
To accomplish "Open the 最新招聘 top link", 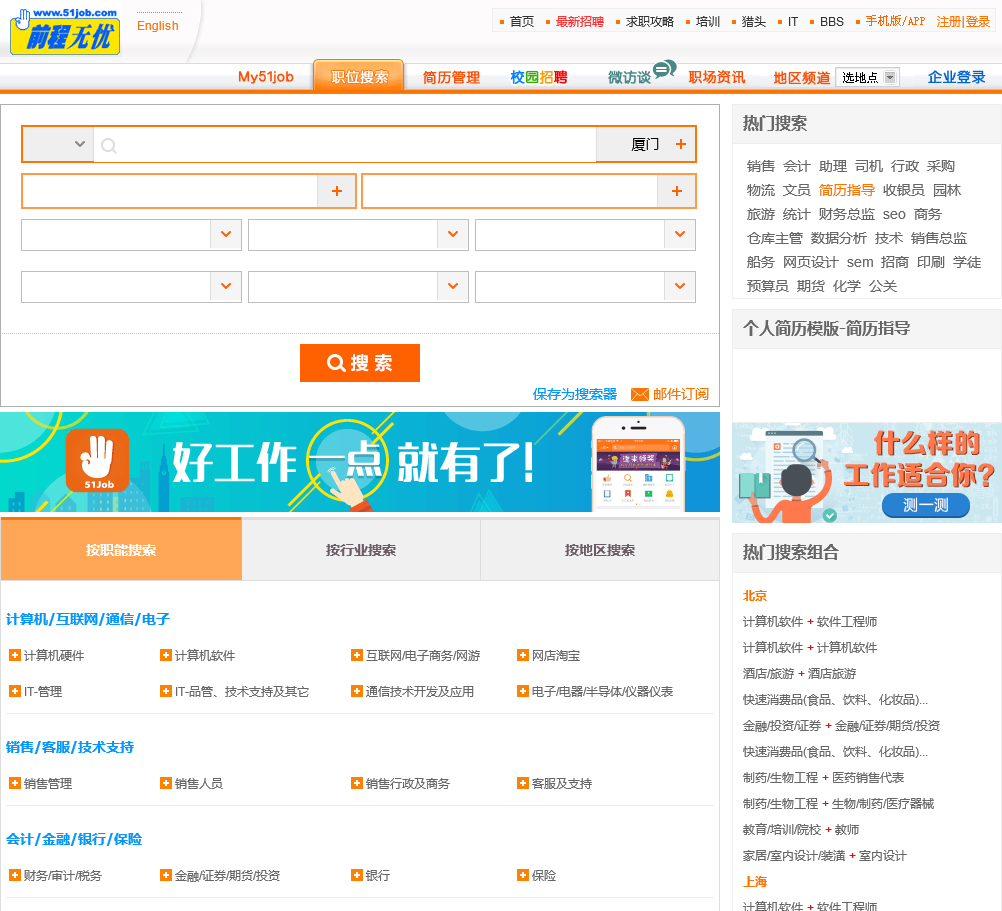I will [580, 22].
